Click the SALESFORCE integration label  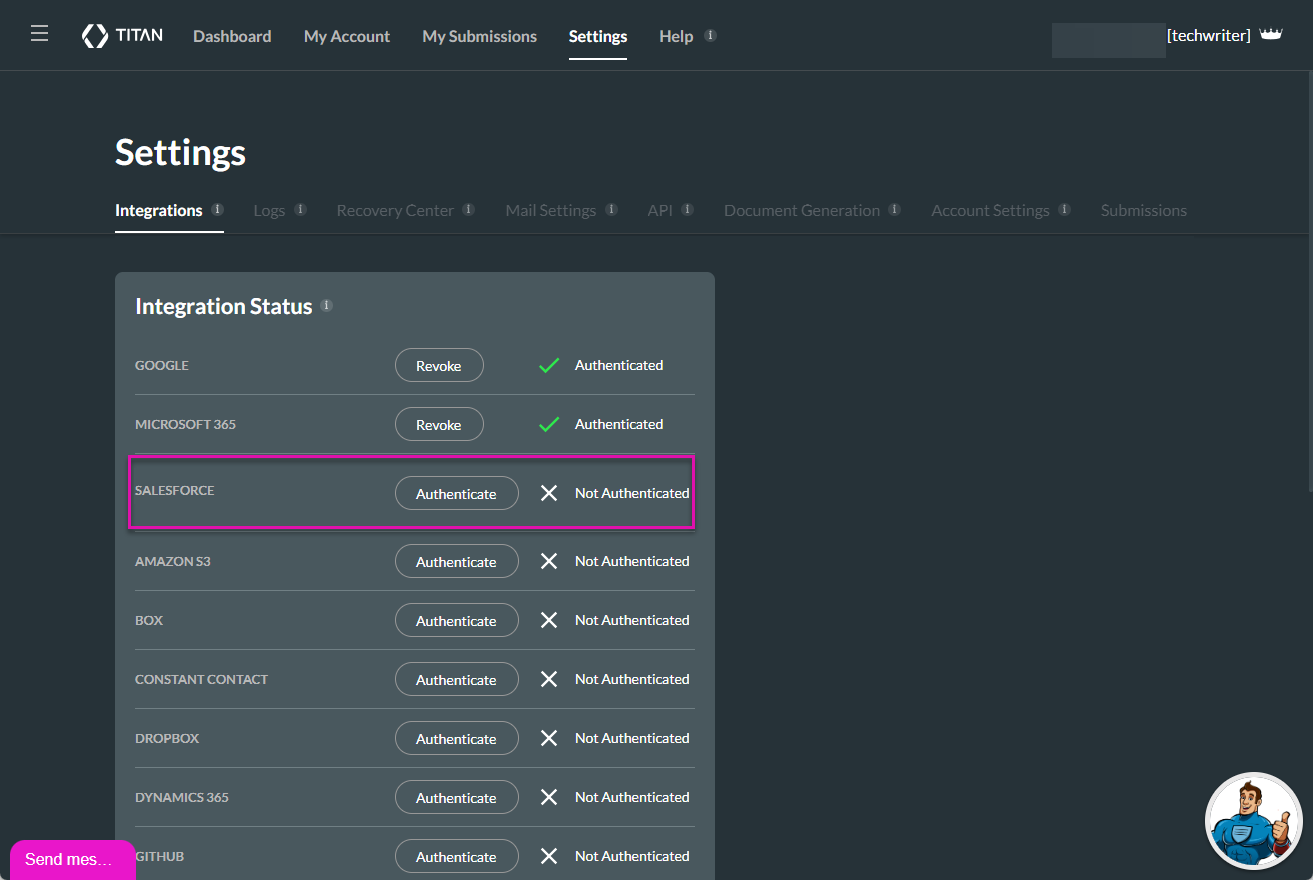(175, 490)
